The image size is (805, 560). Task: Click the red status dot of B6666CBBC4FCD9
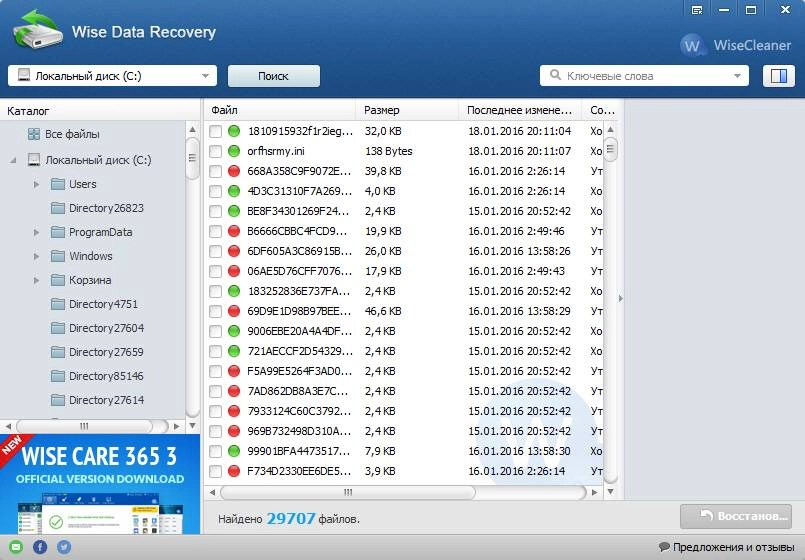pyautogui.click(x=234, y=231)
